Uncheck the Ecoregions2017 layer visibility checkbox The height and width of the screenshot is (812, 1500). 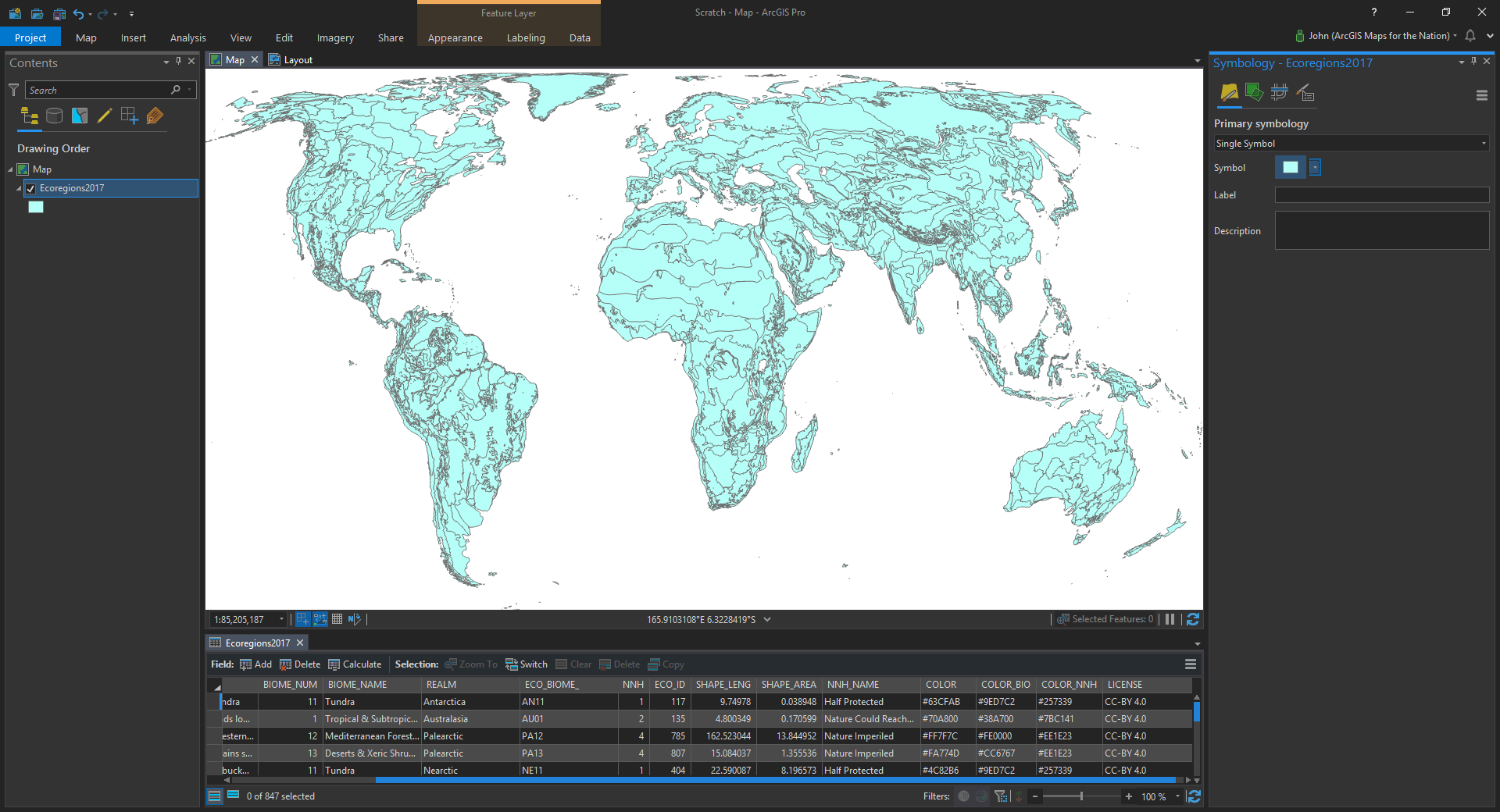(30, 188)
